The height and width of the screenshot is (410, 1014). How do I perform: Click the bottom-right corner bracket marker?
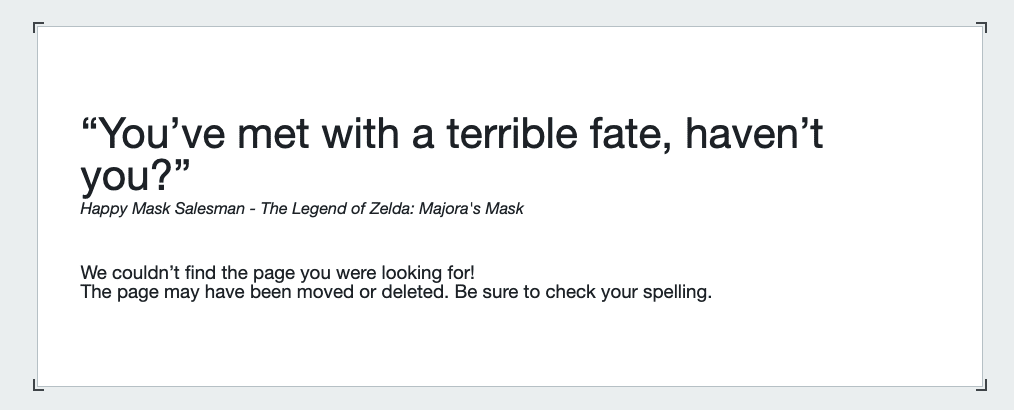coord(982,385)
